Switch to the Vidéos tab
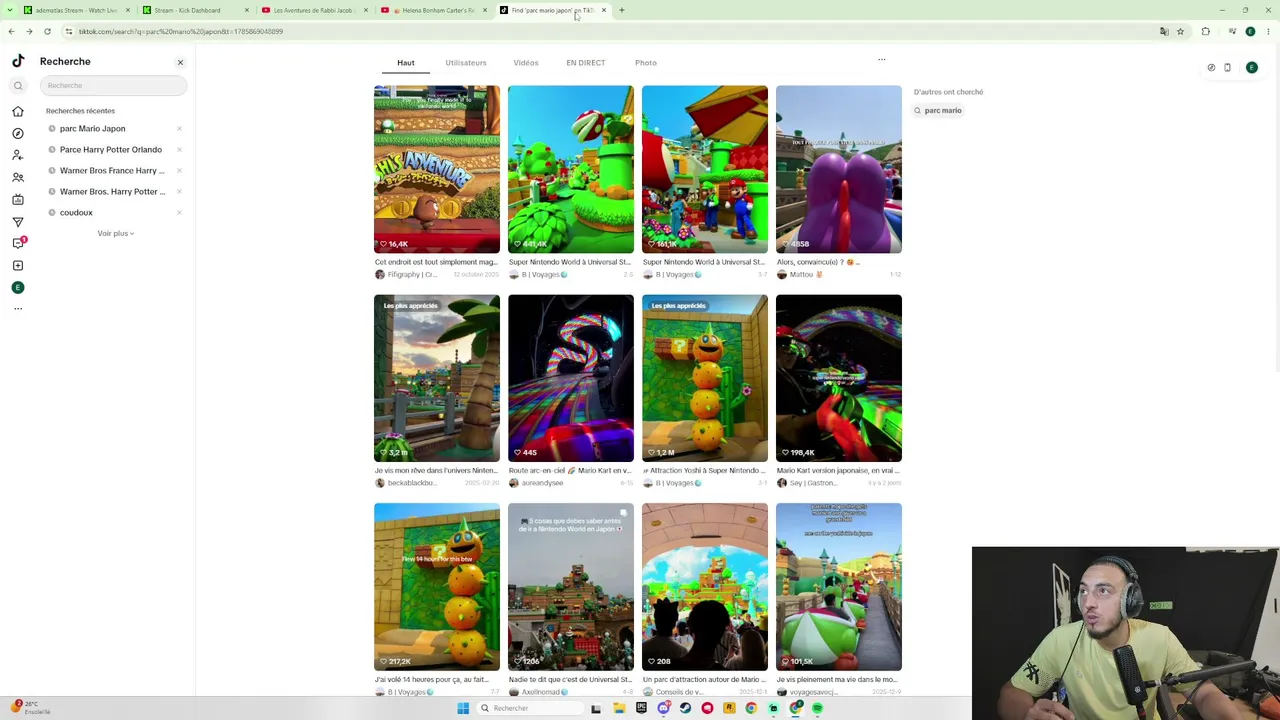This screenshot has width=1280, height=720. click(x=526, y=63)
